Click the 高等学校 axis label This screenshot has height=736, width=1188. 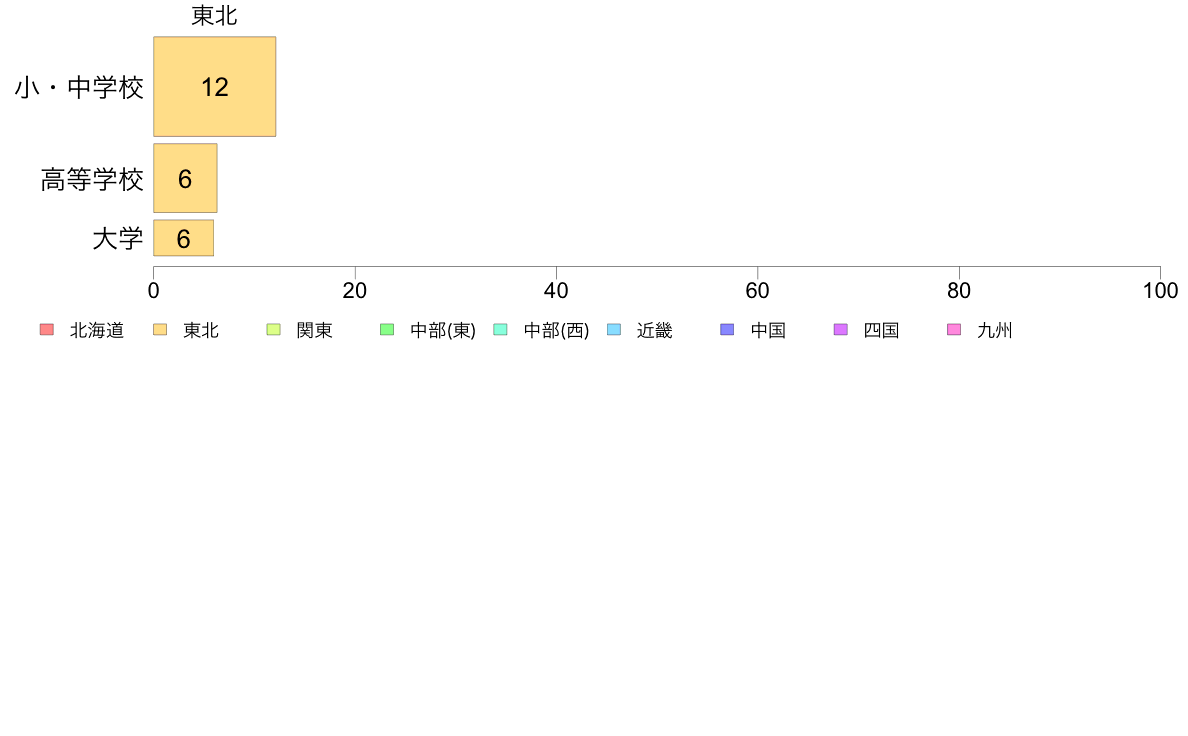[92, 180]
